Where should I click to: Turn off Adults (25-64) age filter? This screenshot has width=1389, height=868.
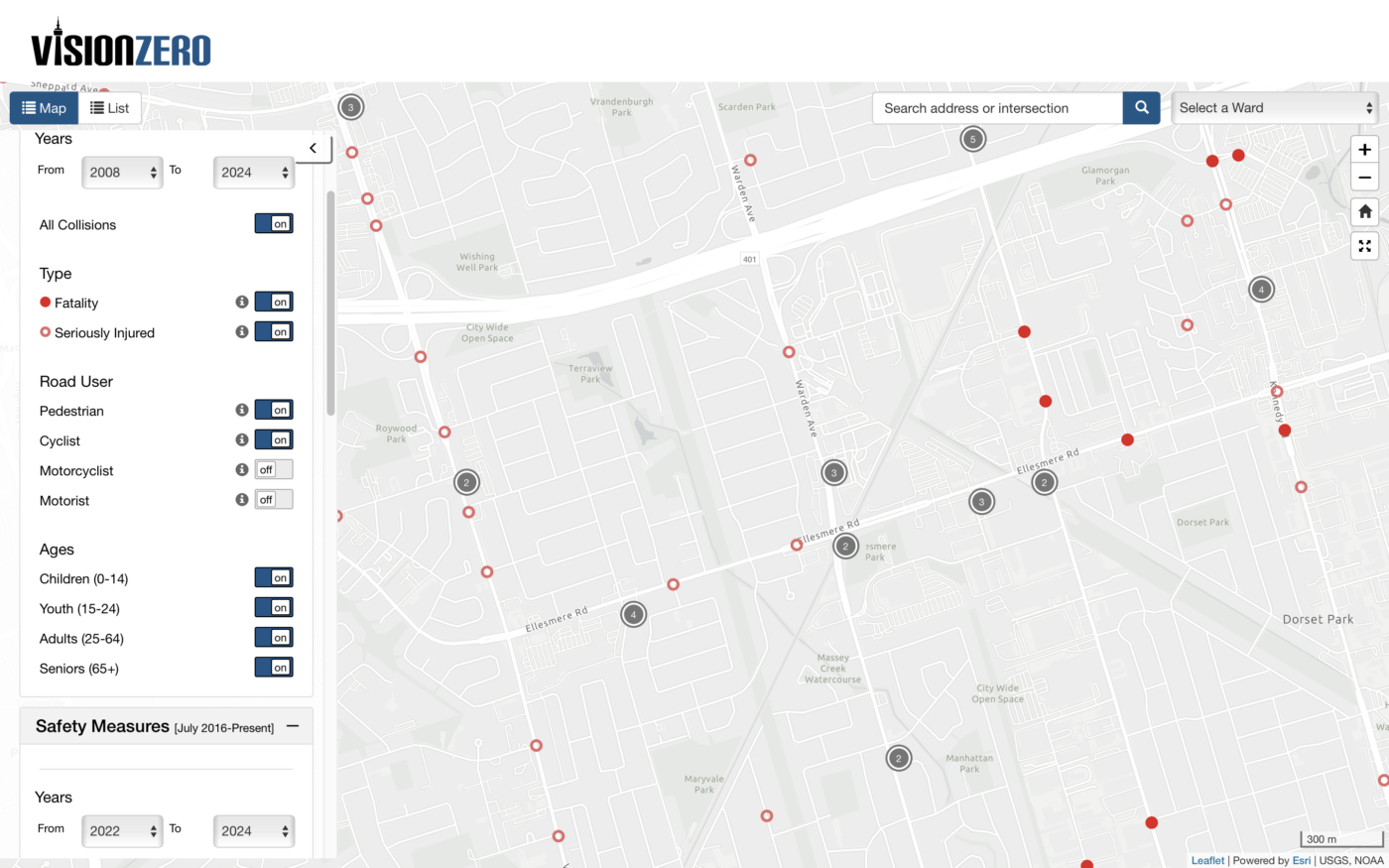274,637
